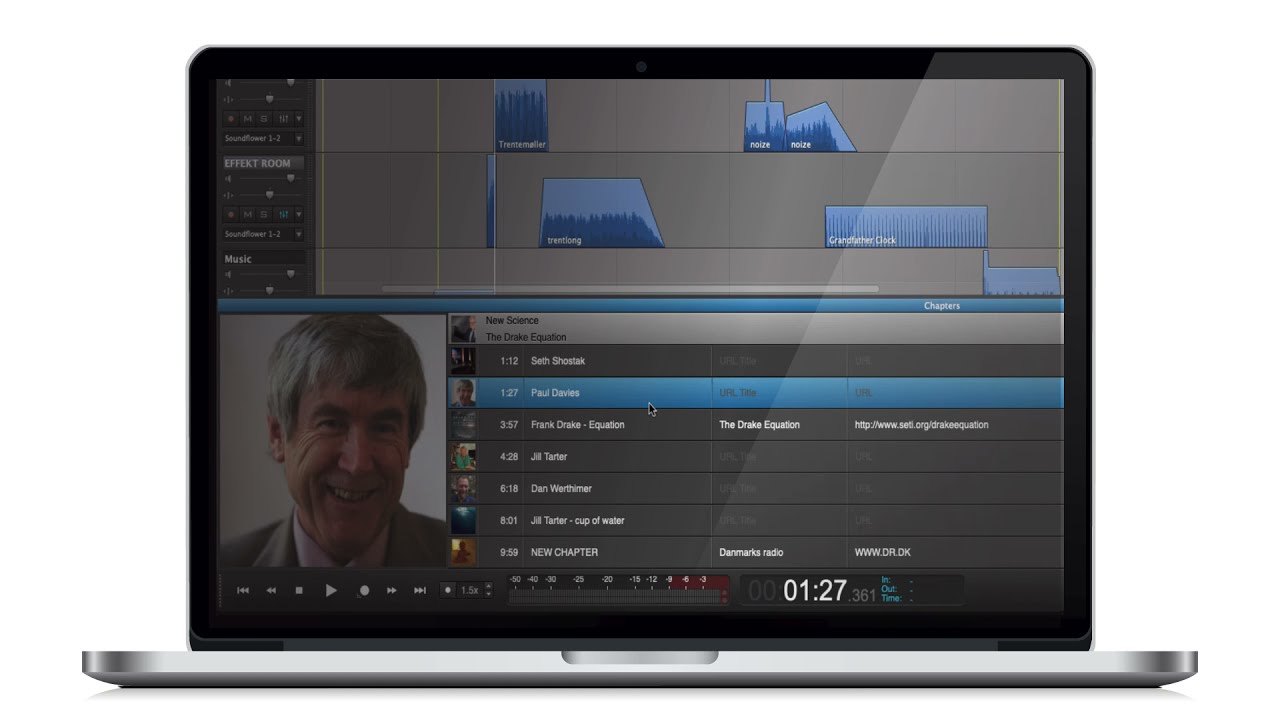This screenshot has width=1280, height=720.
Task: Click the seti.org/drakeequation URL
Action: point(922,425)
